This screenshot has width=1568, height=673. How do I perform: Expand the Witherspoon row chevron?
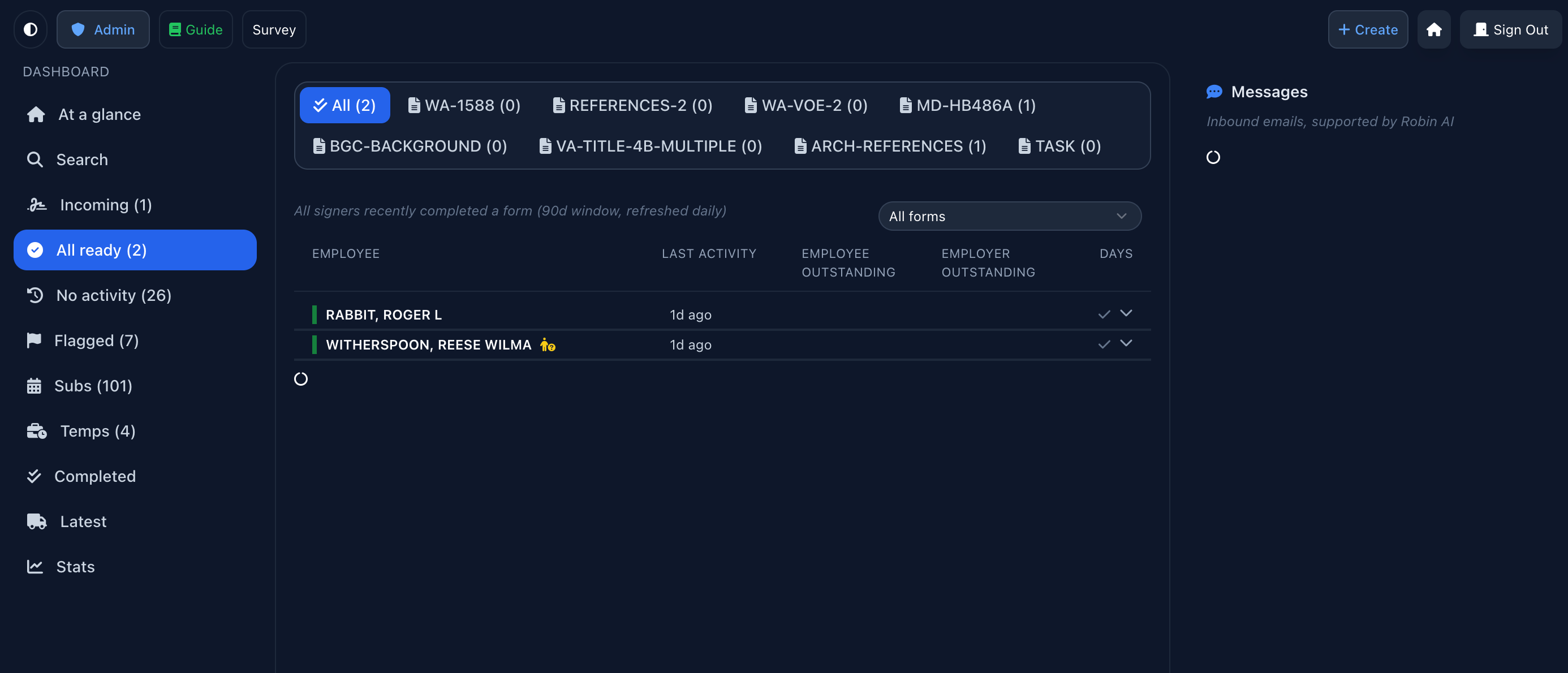(1126, 343)
